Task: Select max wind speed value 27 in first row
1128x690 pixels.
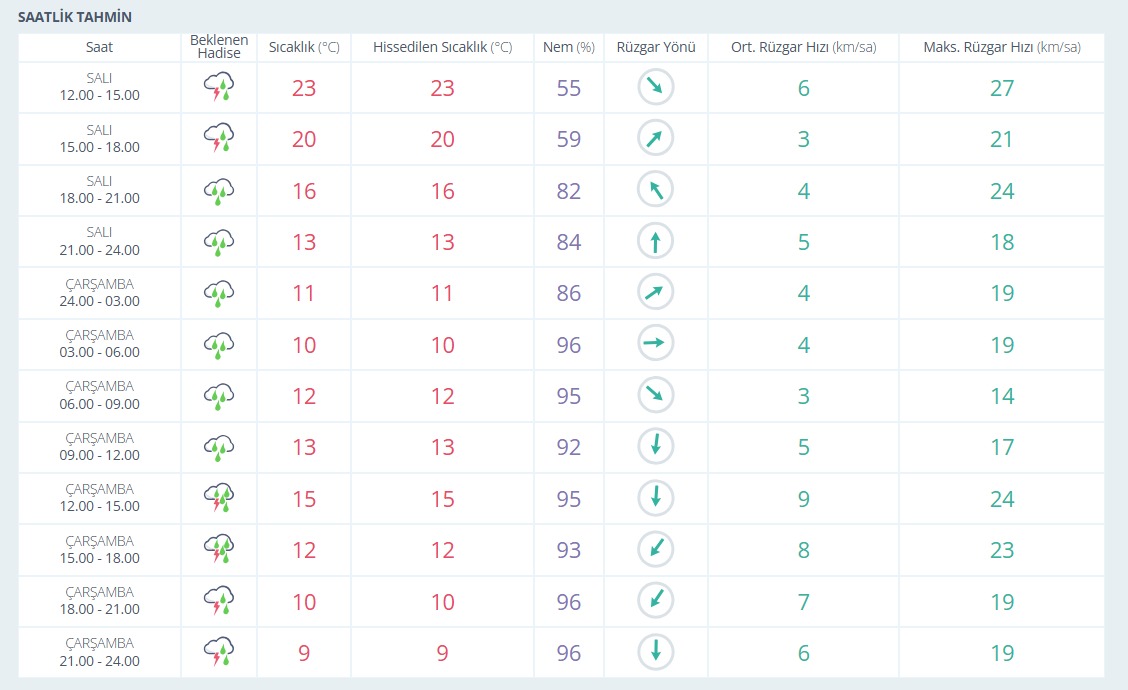Action: 1002,88
